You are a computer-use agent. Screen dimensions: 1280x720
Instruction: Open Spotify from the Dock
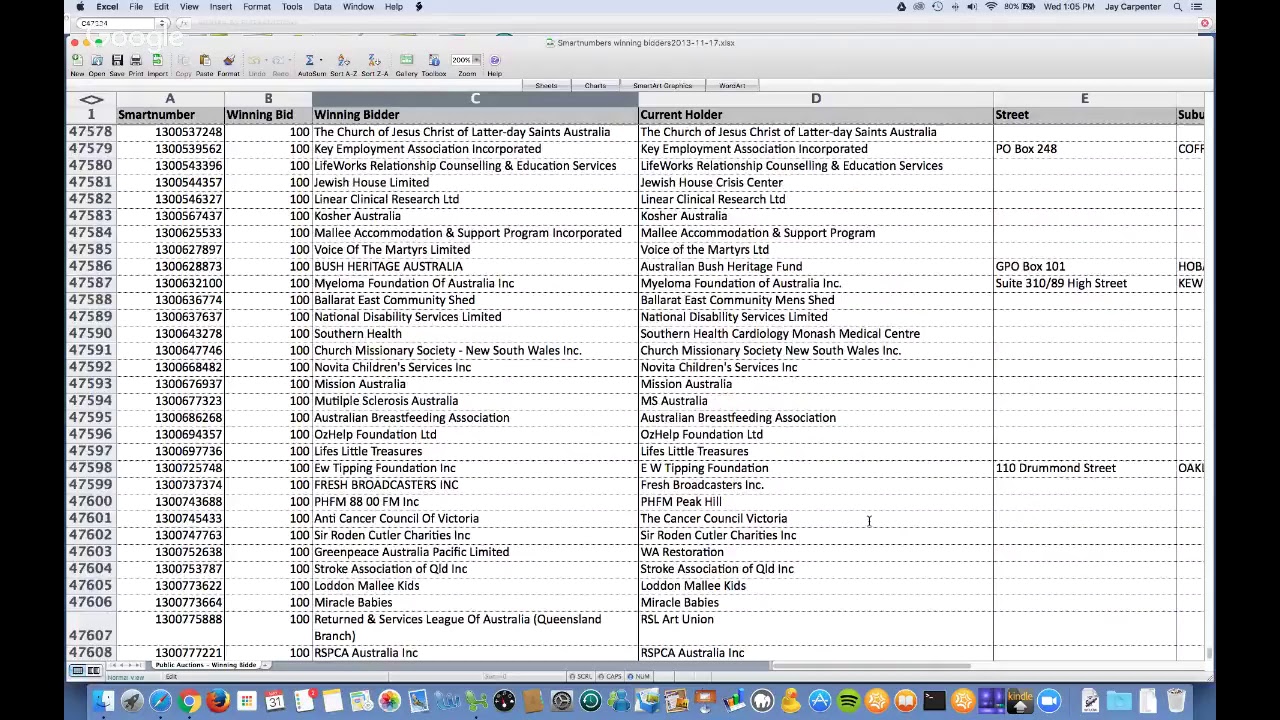coord(848,701)
